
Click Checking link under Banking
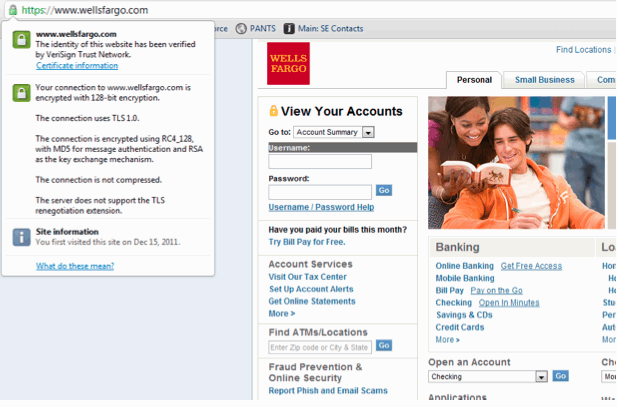point(453,303)
